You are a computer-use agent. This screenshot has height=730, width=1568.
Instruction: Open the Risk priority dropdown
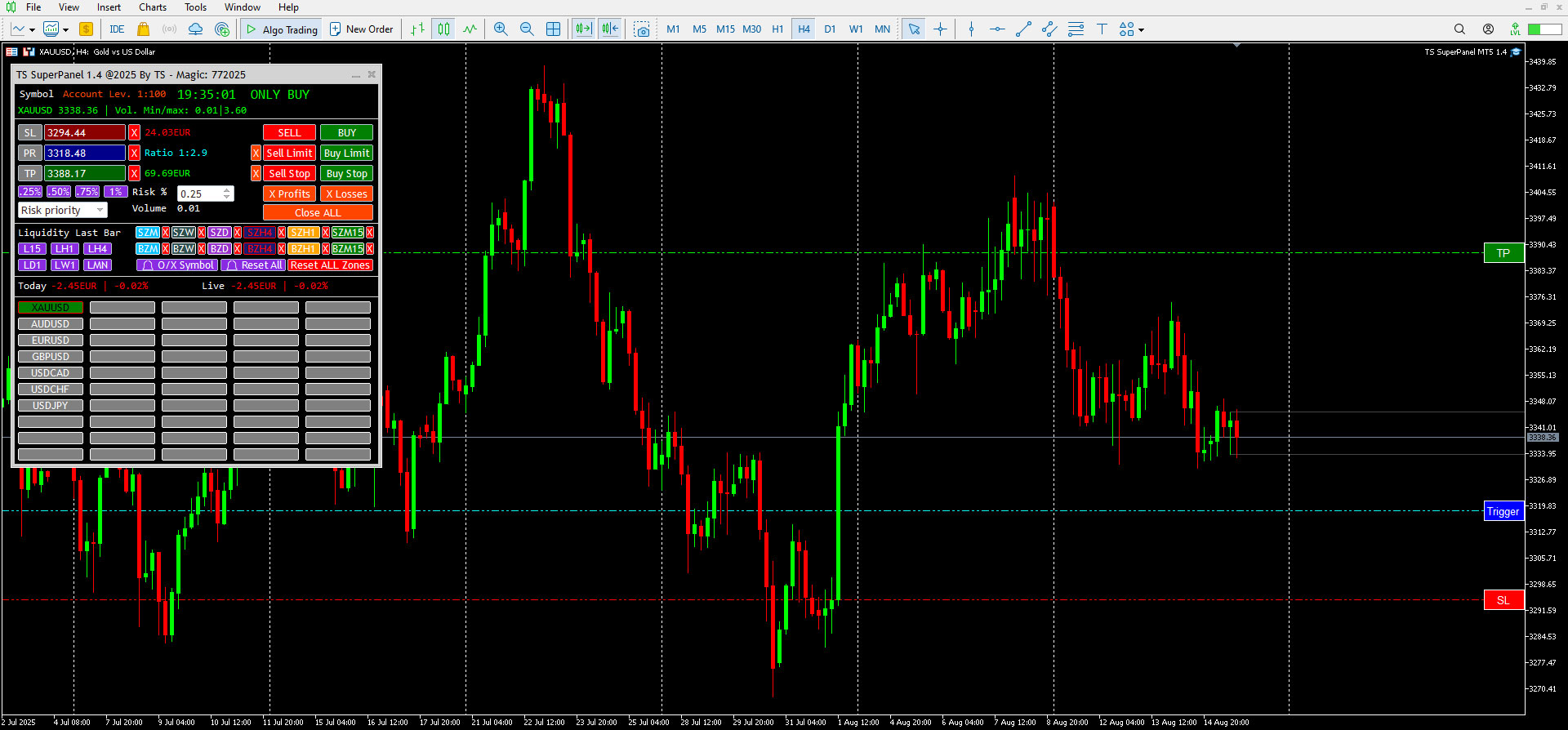click(63, 211)
